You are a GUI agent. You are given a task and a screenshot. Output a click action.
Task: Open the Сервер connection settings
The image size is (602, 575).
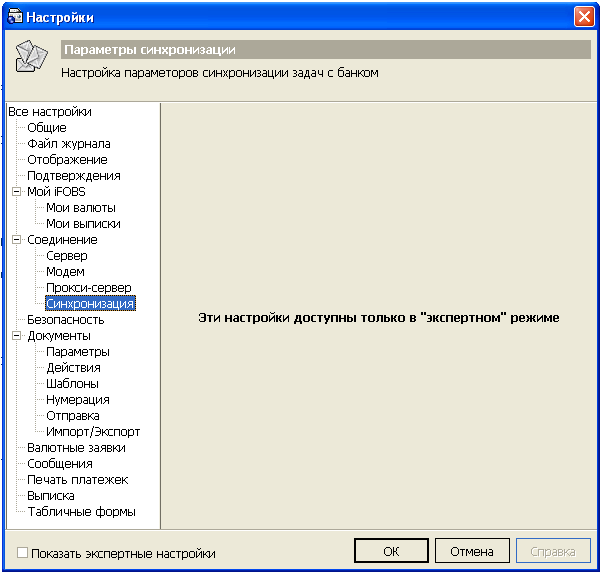(x=67, y=256)
